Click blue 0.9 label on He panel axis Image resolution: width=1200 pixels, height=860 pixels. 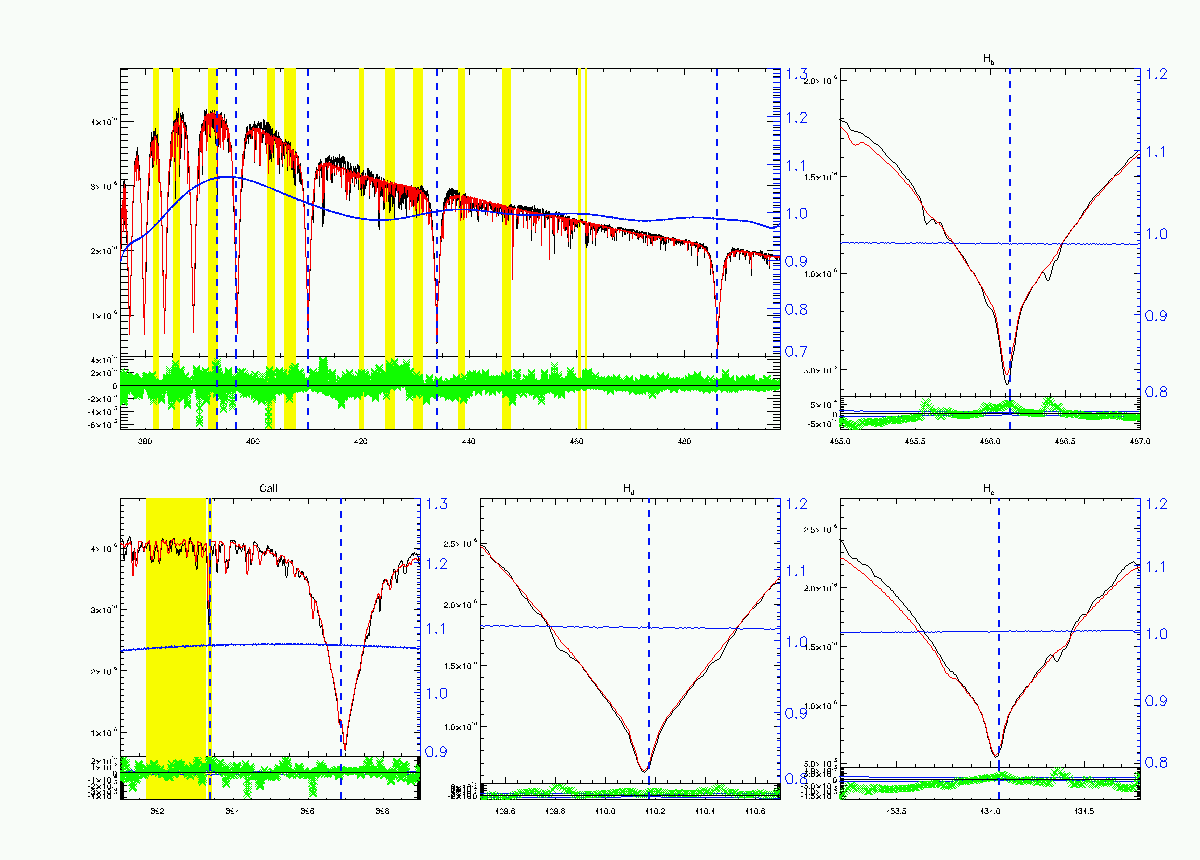point(1156,700)
